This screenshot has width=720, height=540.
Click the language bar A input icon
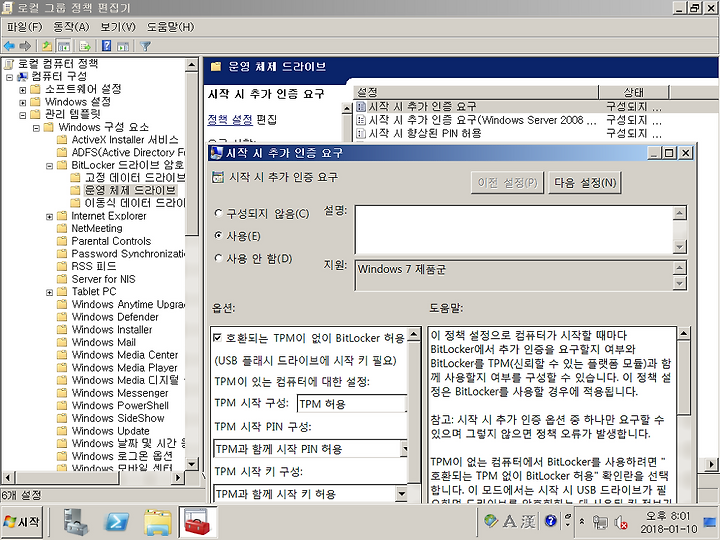[x=510, y=521]
